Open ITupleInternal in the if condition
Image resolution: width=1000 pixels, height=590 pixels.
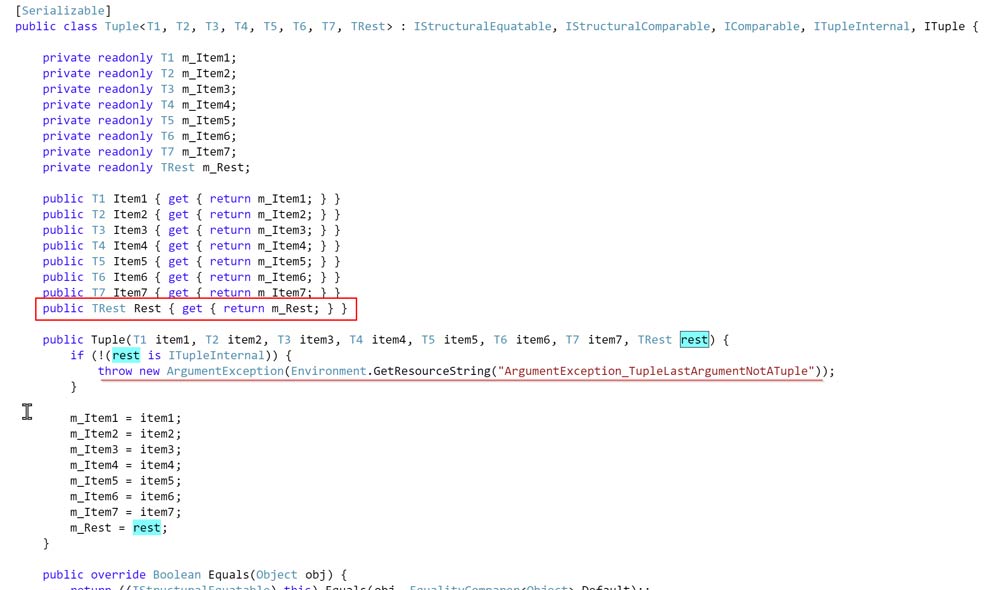pyautogui.click(x=216, y=356)
